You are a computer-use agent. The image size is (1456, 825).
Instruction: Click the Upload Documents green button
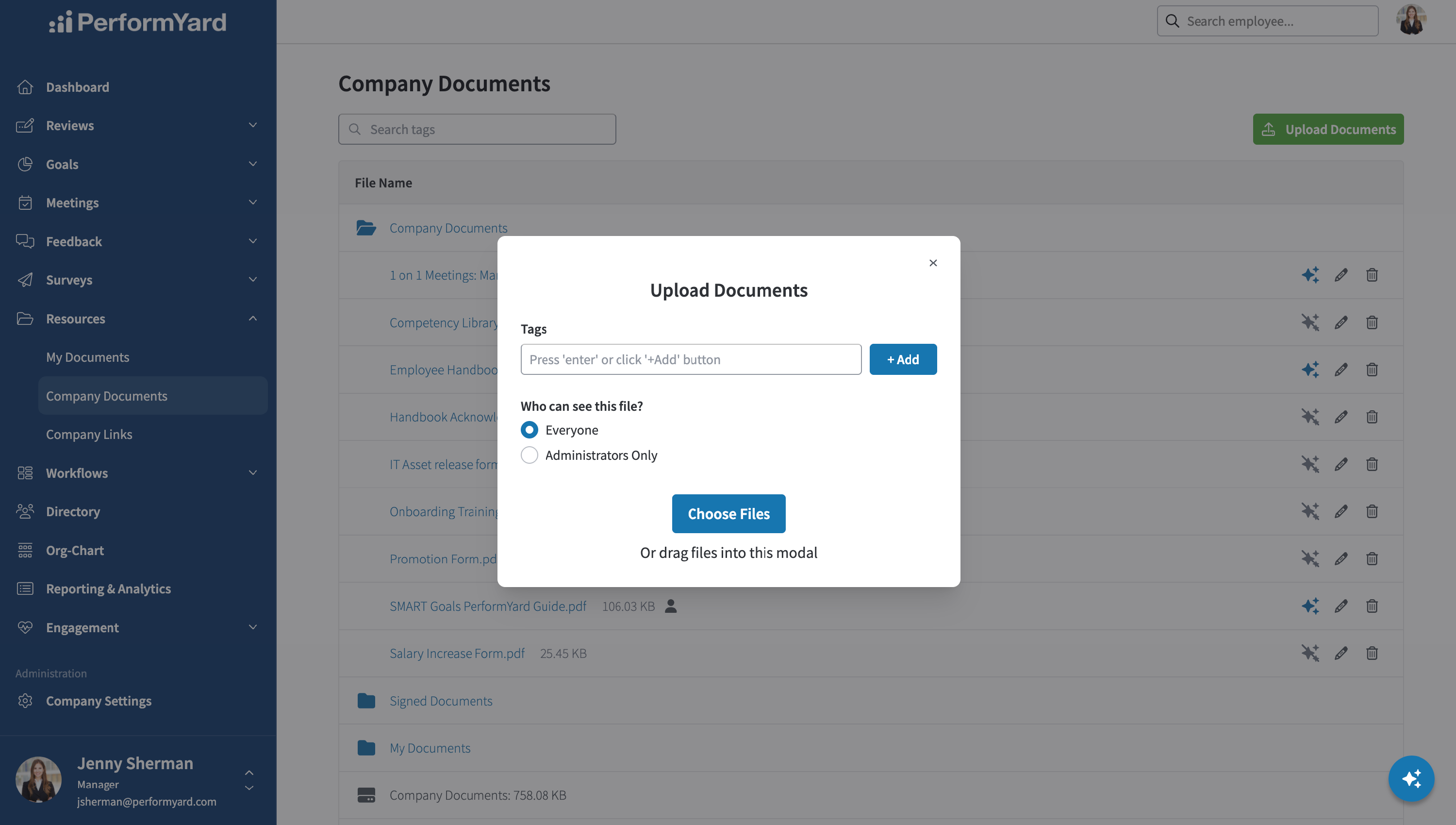(x=1328, y=129)
